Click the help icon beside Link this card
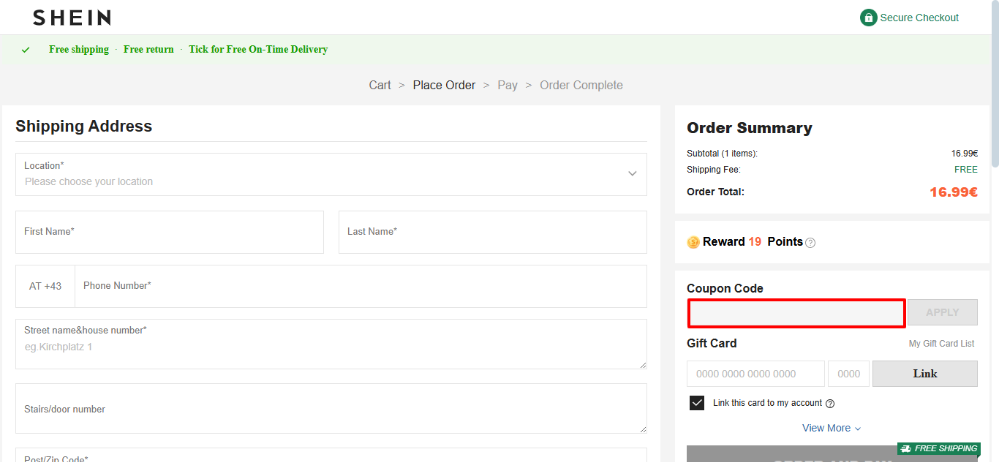Screen dimensions: 999x462 (830, 403)
